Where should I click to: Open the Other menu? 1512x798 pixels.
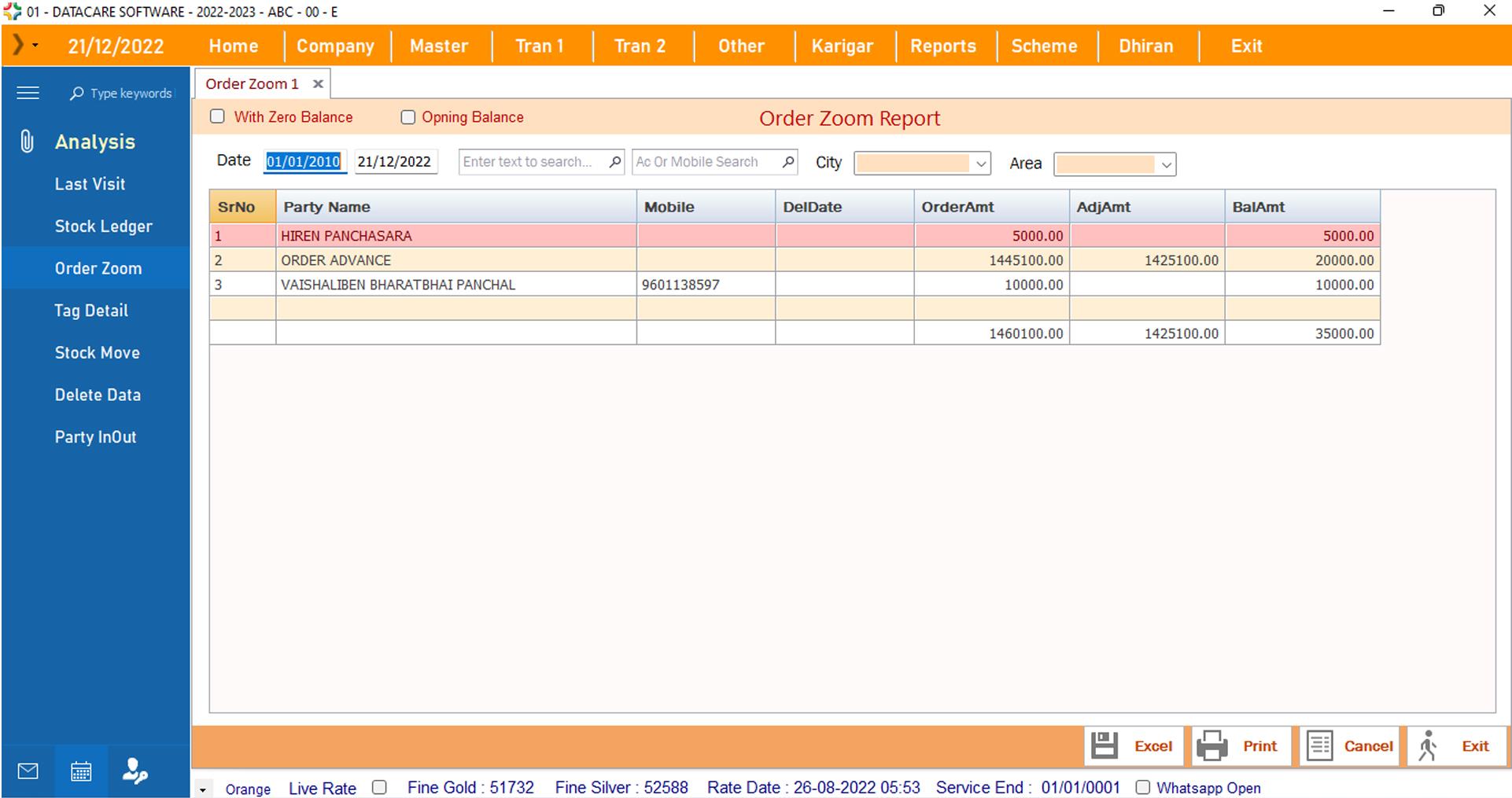(x=741, y=46)
